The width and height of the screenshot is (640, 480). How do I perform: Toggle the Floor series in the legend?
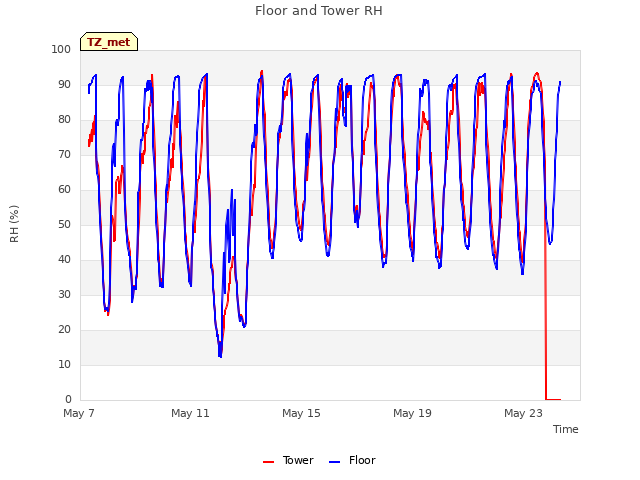pyautogui.click(x=352, y=460)
